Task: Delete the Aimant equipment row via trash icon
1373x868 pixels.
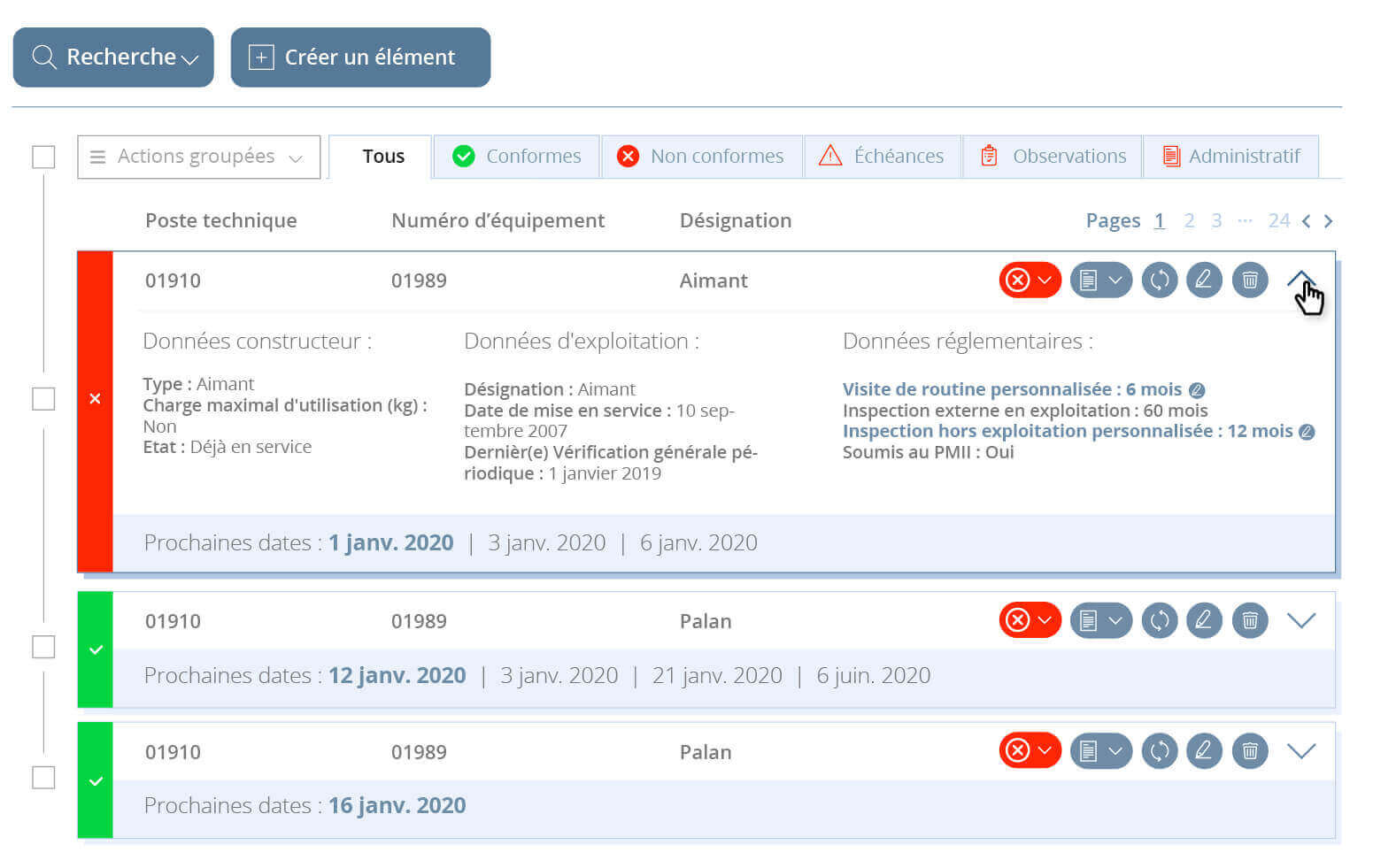Action: pos(1249,280)
